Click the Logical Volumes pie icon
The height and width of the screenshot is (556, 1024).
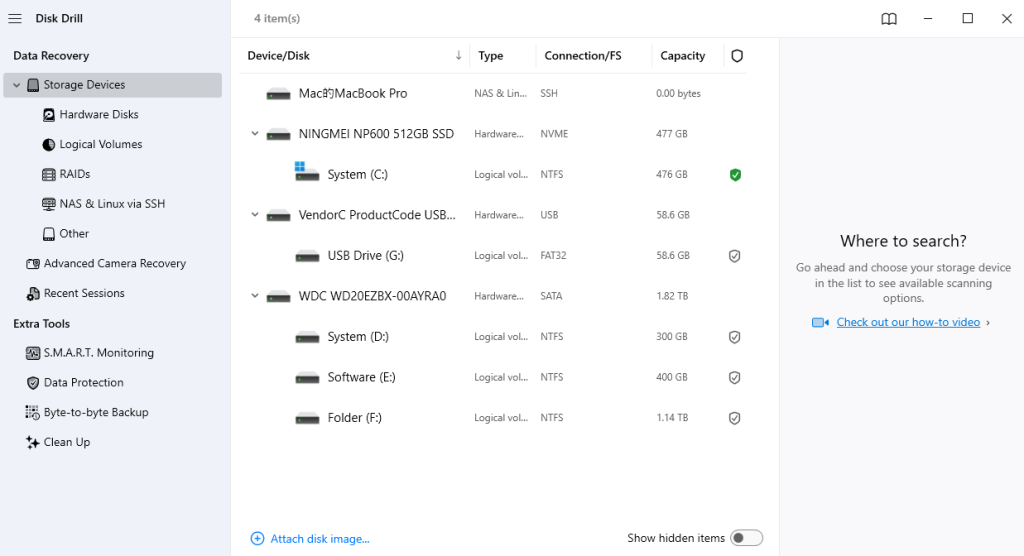[x=49, y=144]
